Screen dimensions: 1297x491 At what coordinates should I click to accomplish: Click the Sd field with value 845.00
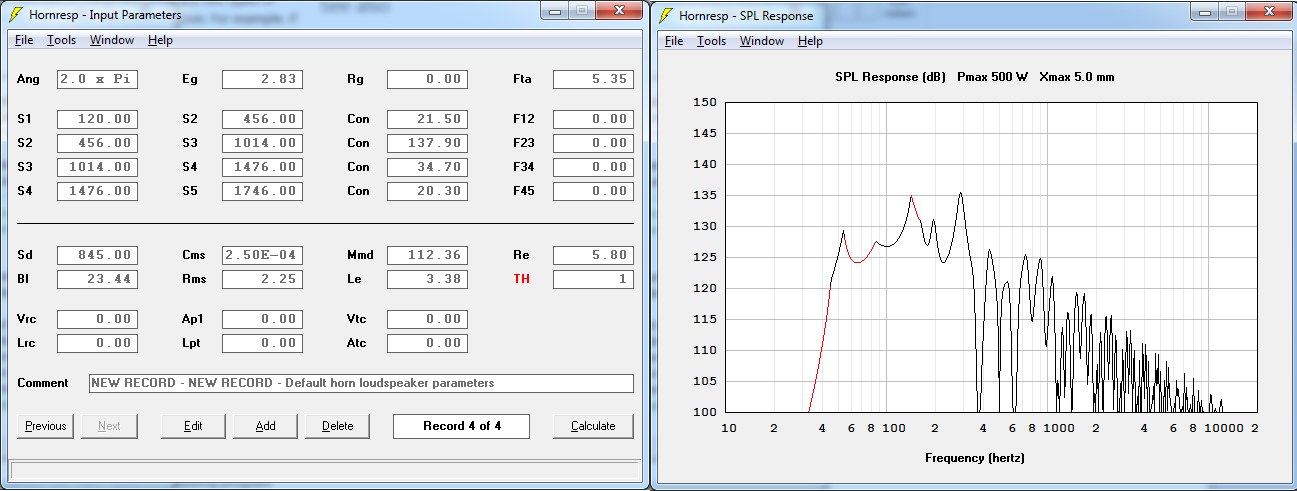(97, 255)
